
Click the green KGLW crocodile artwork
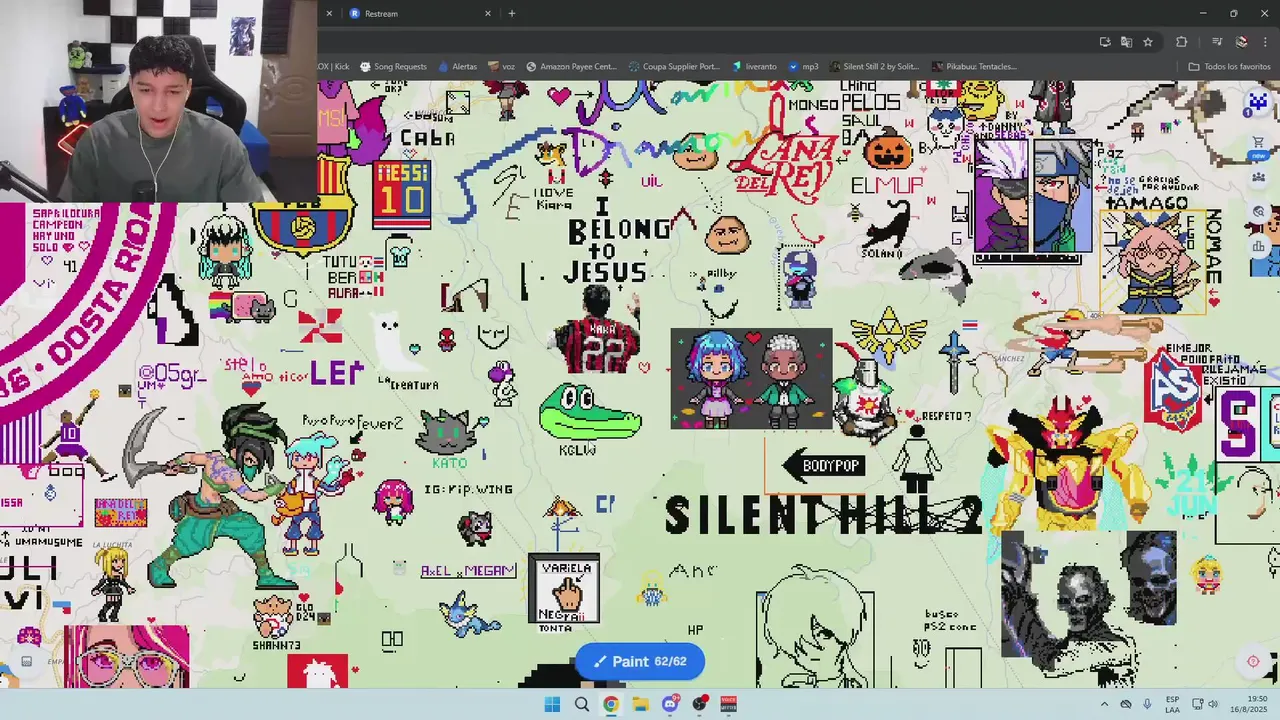pos(590,414)
